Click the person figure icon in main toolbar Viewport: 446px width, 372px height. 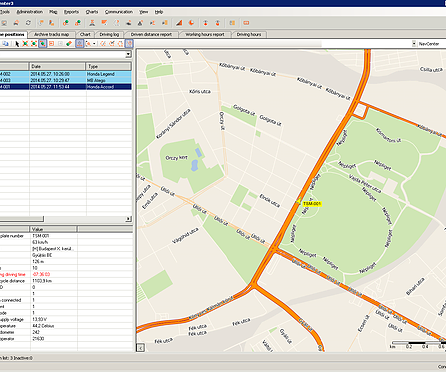(92, 23)
